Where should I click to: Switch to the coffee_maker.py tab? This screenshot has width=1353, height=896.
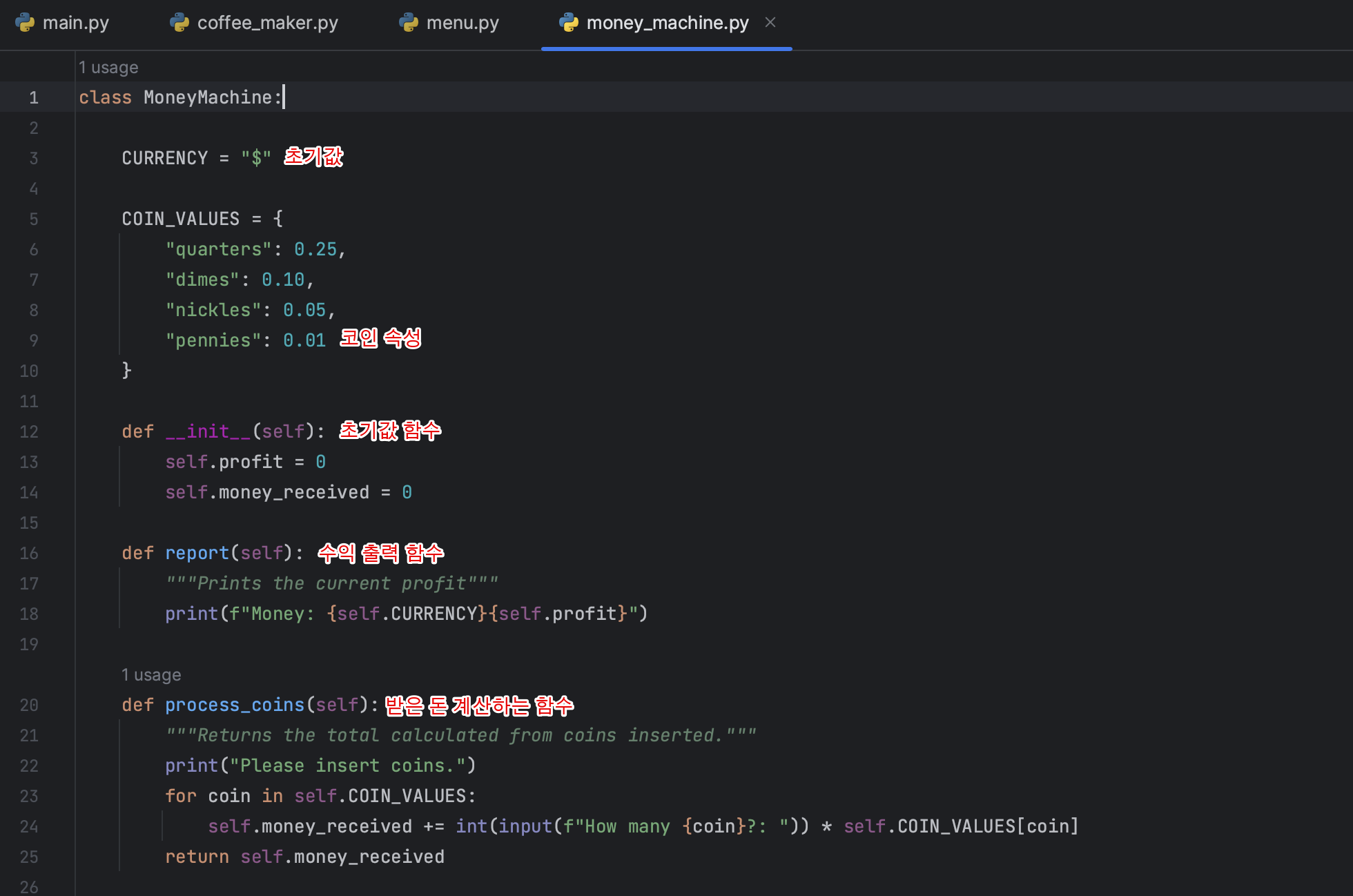255,23
